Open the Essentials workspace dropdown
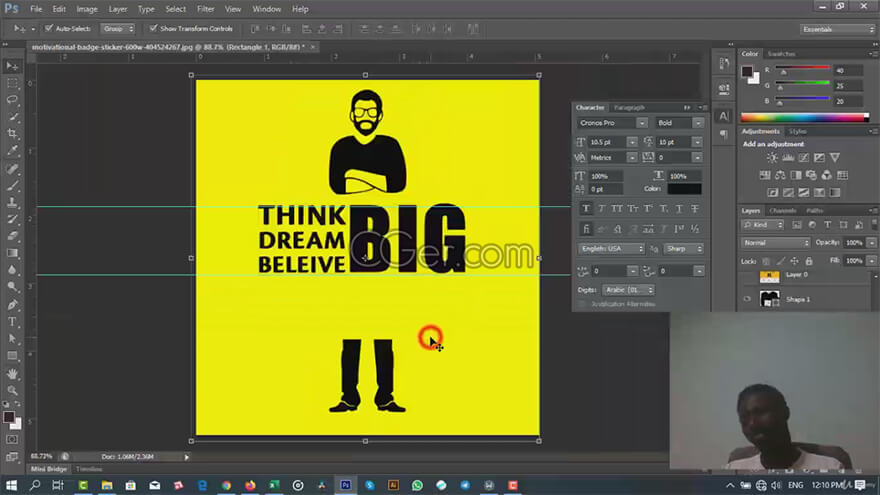Viewport: 880px width, 495px height. tap(838, 29)
